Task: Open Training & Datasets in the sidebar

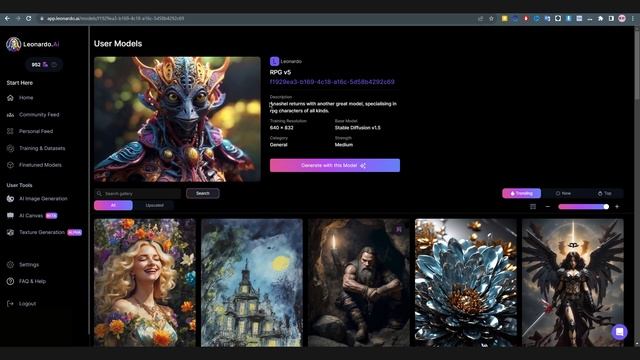Action: click(x=42, y=148)
